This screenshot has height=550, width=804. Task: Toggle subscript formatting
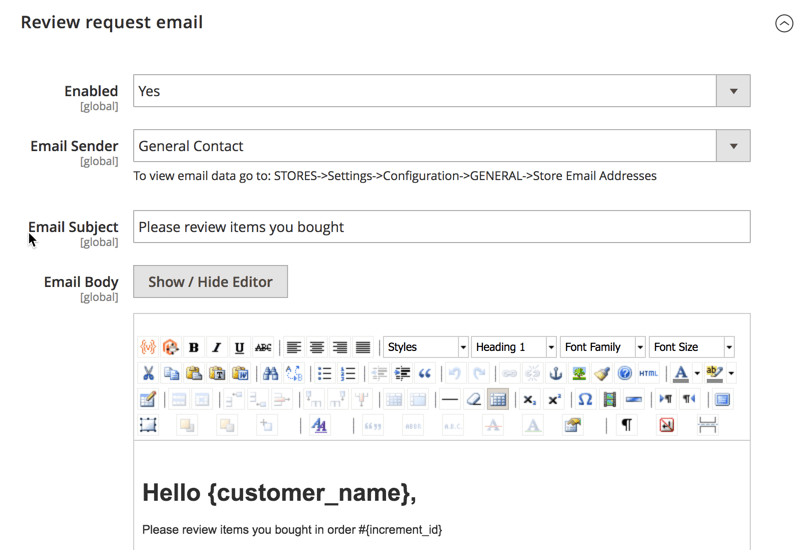tap(530, 399)
